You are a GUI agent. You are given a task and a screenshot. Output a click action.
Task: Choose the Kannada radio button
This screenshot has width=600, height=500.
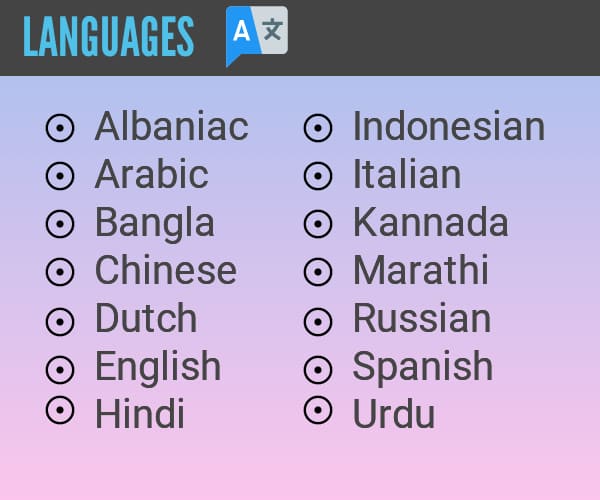(318, 224)
